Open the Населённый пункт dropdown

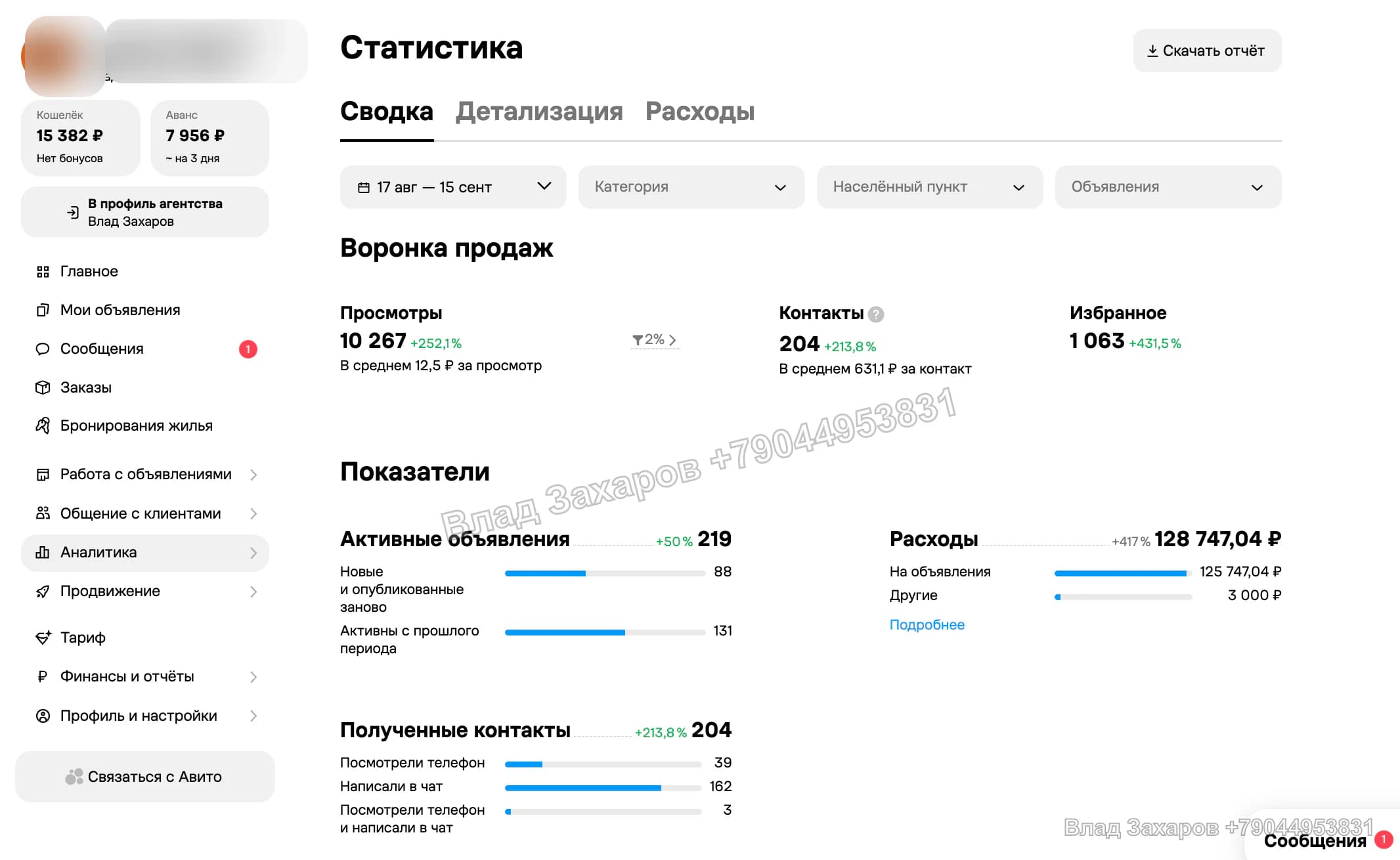click(929, 187)
